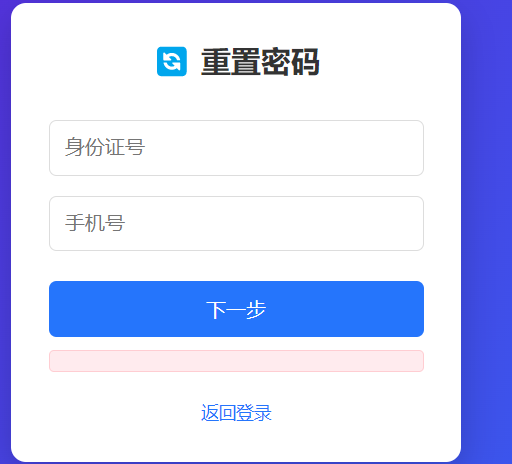
Task: Submit the form with 下一步
Action: [x=236, y=309]
